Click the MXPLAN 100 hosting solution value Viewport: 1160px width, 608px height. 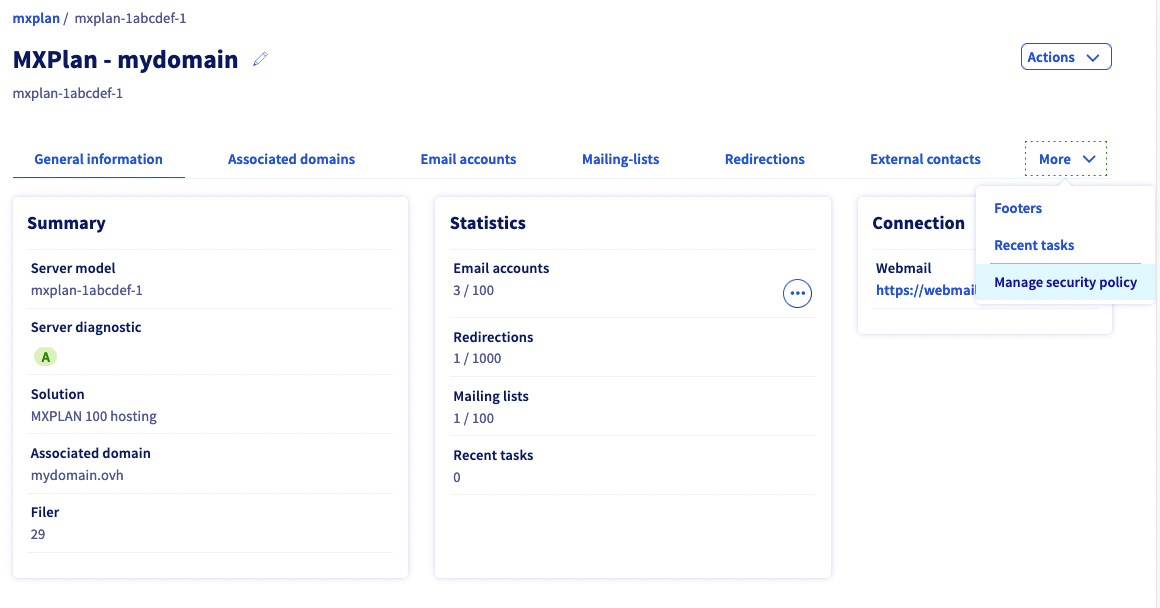94,416
